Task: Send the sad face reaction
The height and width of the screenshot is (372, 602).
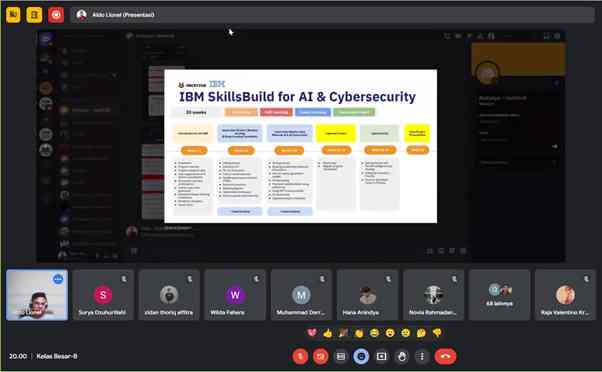Action: point(406,333)
